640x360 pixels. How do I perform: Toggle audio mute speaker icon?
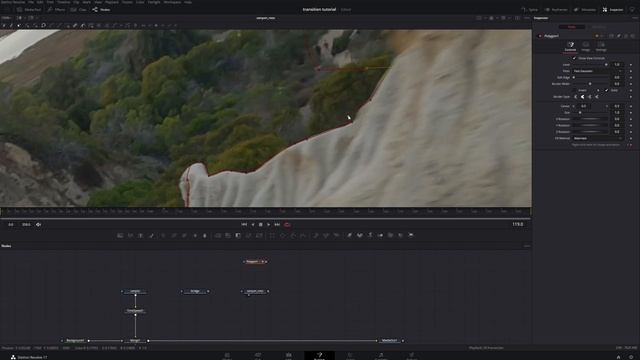pos(38,224)
